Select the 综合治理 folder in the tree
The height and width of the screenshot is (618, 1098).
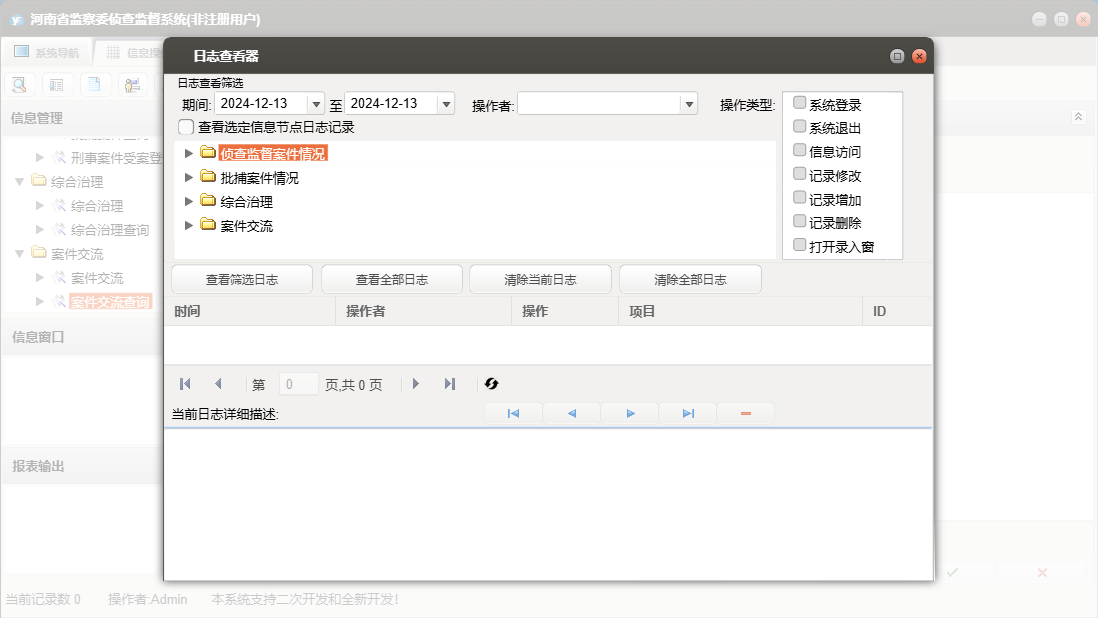click(x=246, y=202)
